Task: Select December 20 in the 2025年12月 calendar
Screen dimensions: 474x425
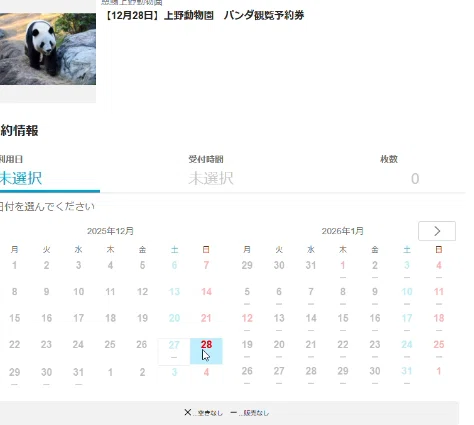Action: pyautogui.click(x=174, y=318)
